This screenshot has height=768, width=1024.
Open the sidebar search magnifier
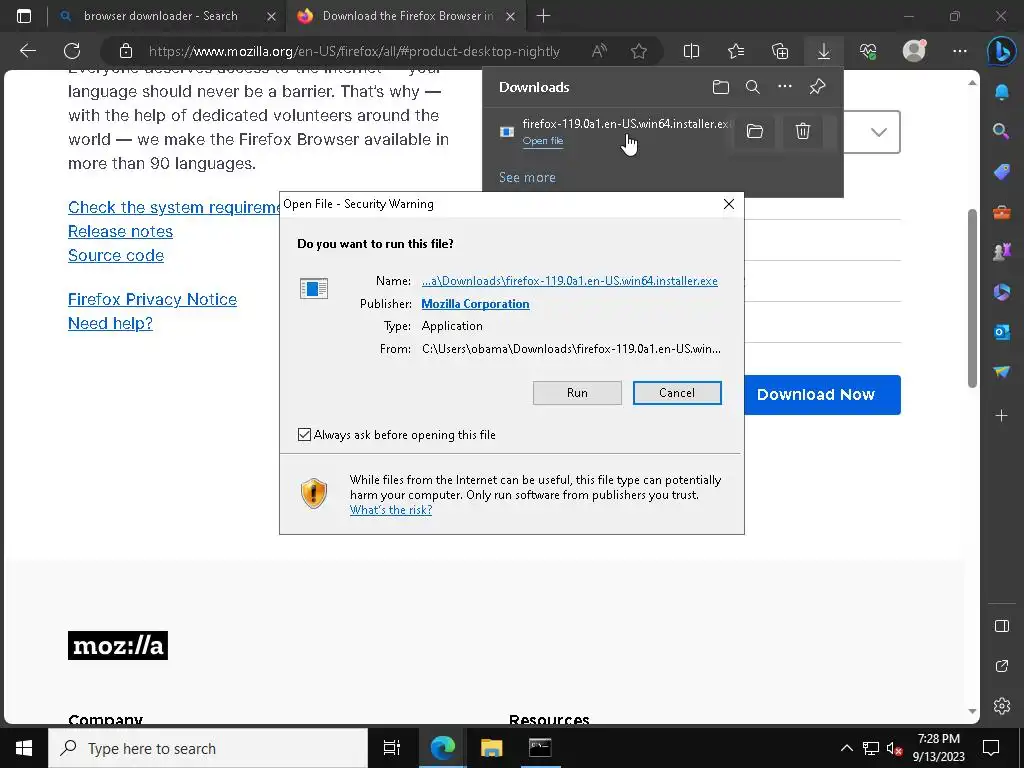point(1001,131)
